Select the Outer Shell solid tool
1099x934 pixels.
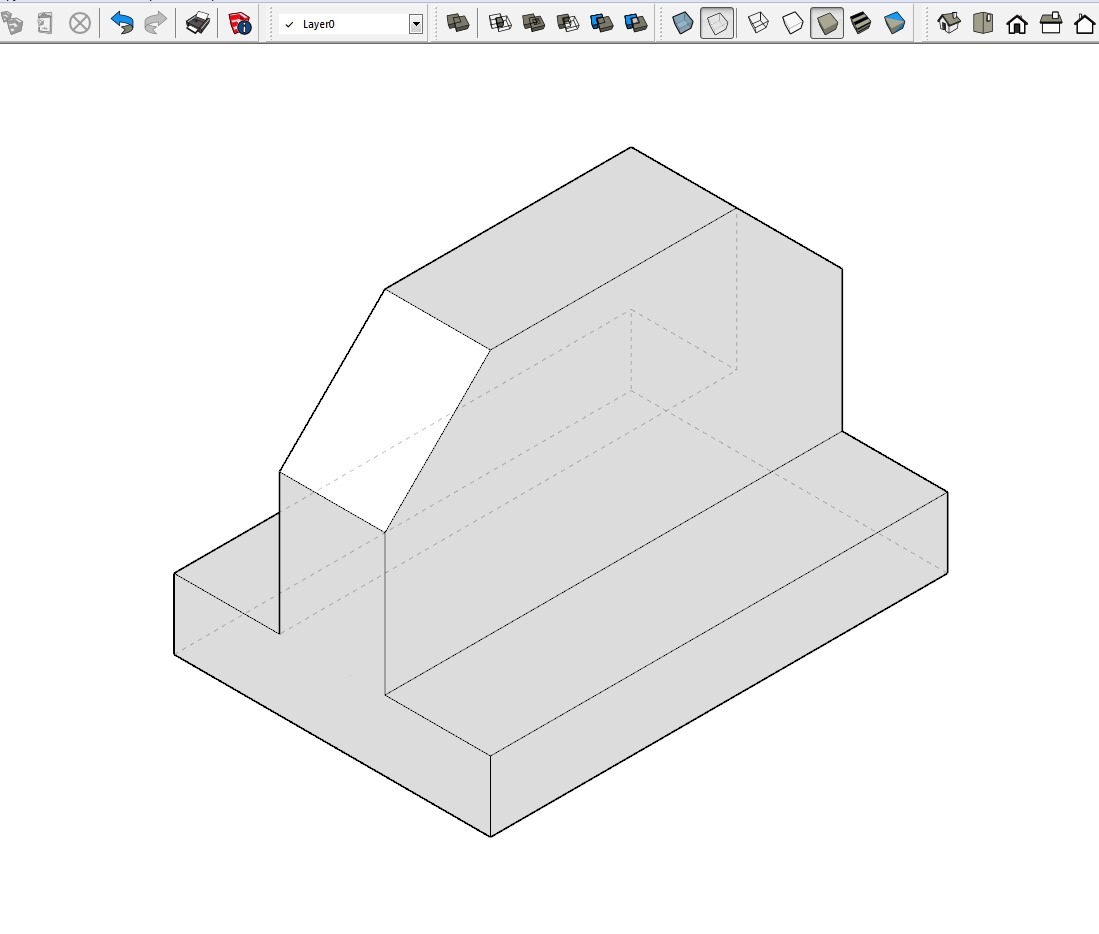tap(458, 23)
